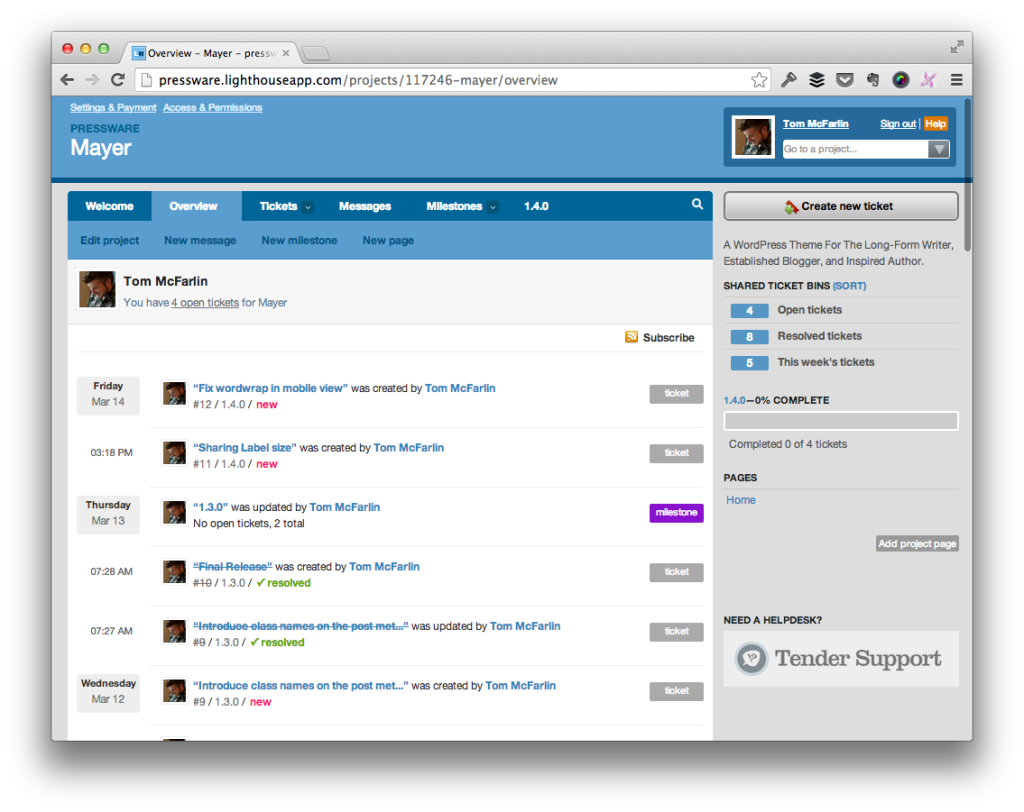Expand the Milestones dropdown arrow
1024x812 pixels.
tap(493, 207)
